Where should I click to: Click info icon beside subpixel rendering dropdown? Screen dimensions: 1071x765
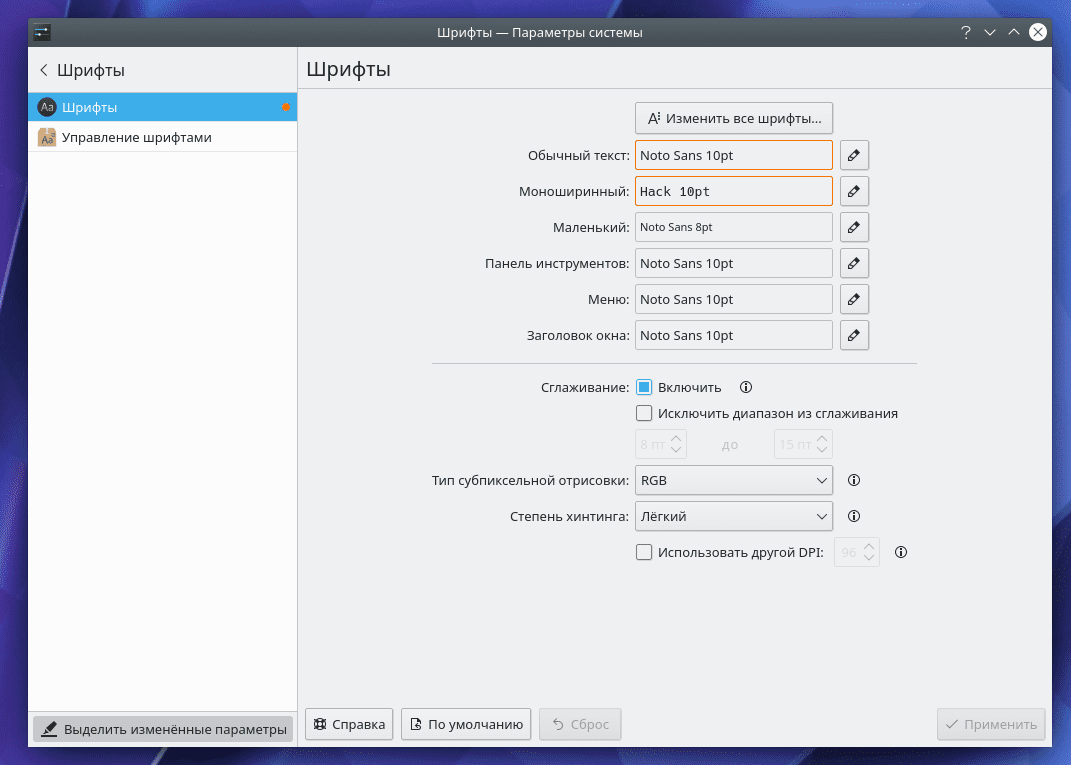(x=854, y=481)
